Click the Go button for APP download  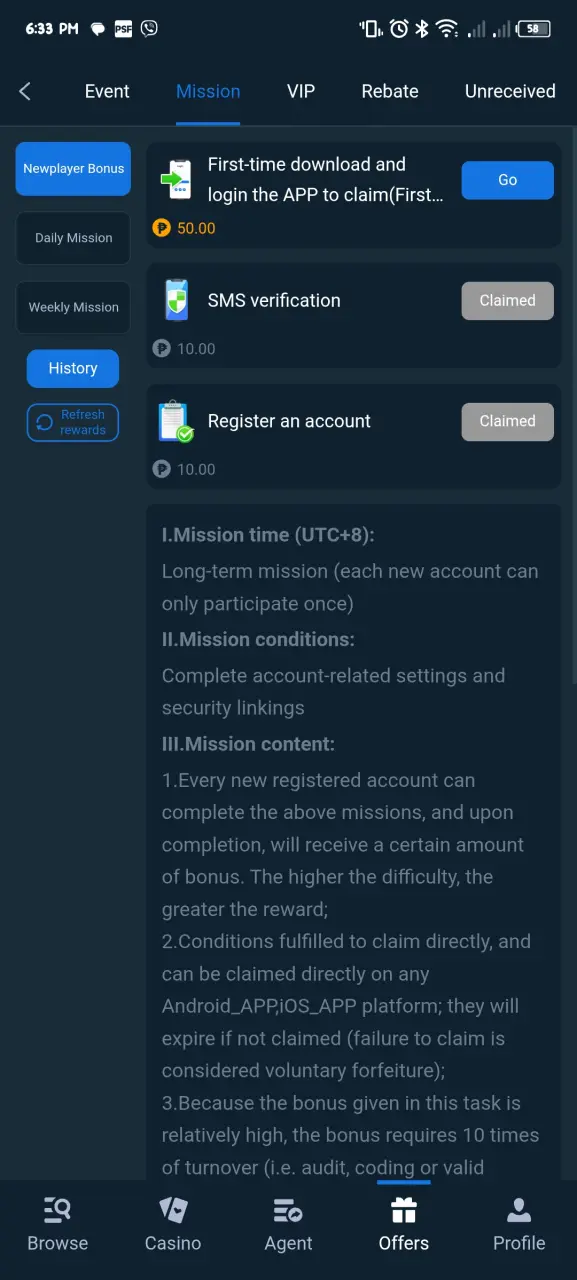[507, 180]
